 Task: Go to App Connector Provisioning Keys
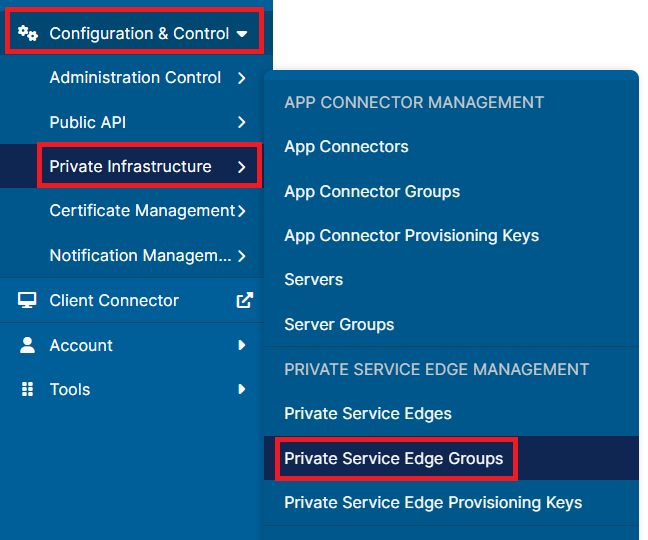coord(412,236)
